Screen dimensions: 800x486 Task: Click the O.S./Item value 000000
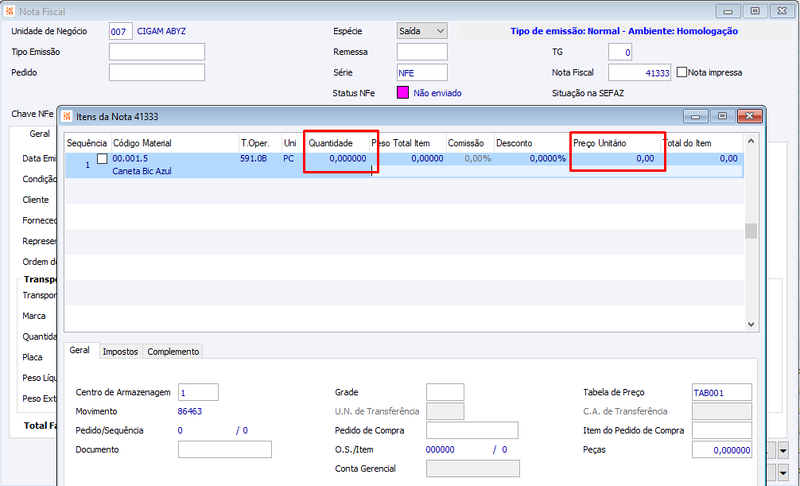pos(440,449)
